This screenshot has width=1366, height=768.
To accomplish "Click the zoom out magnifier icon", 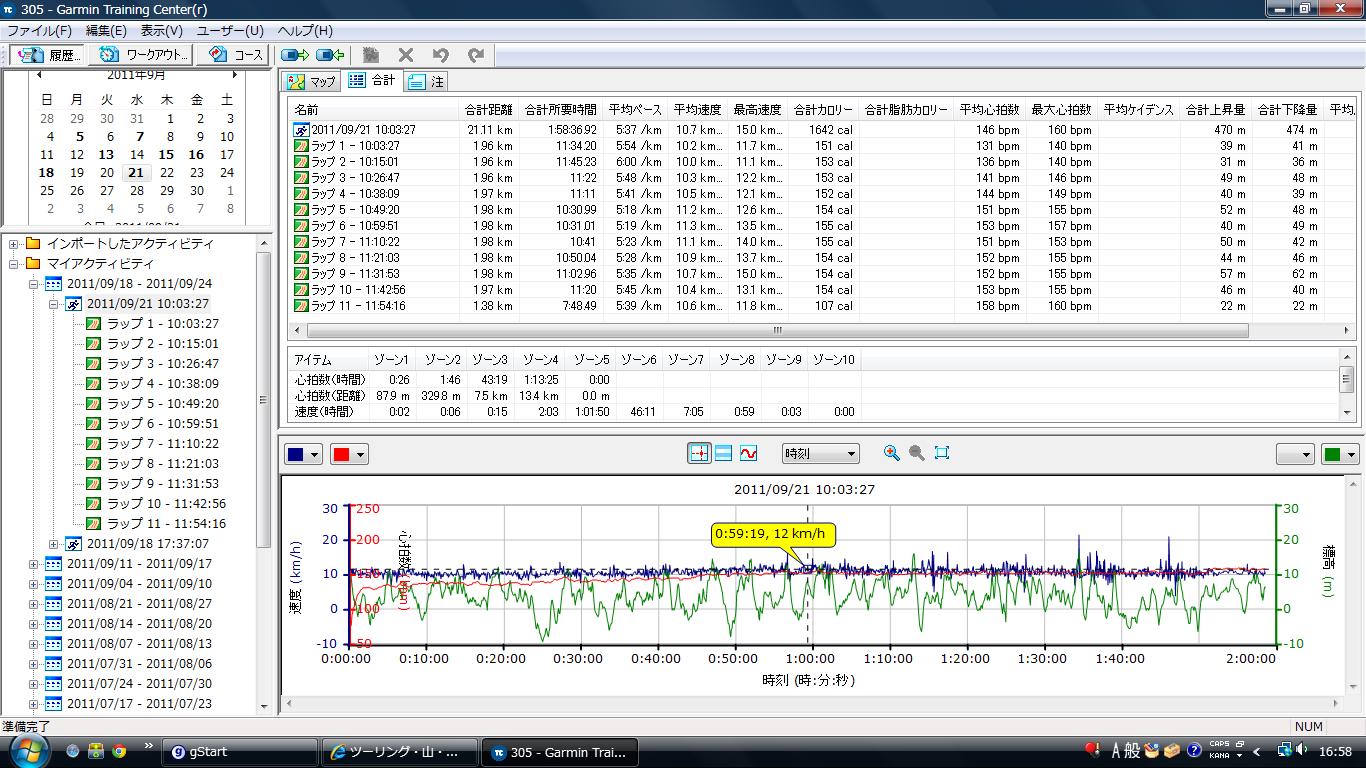I will [916, 453].
